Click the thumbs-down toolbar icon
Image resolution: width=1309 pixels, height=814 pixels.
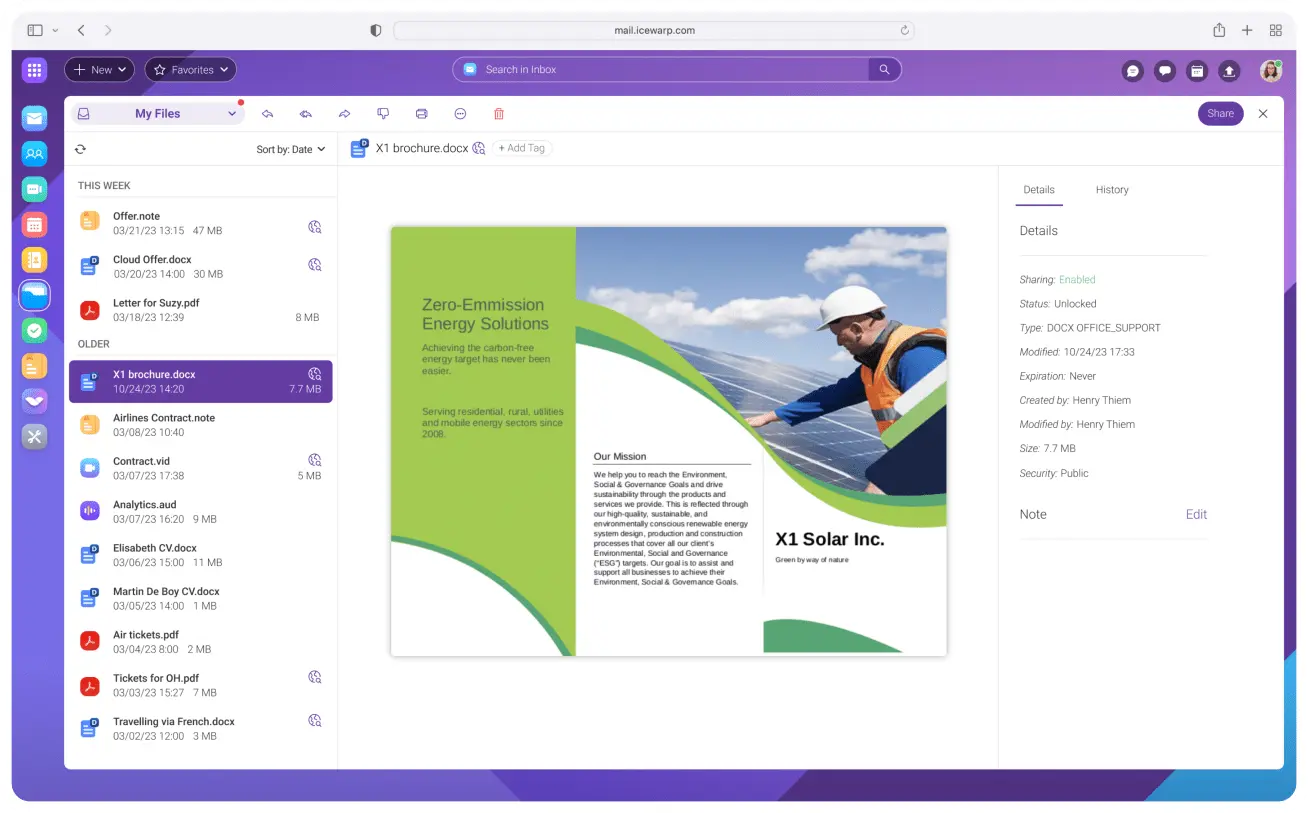click(x=382, y=114)
